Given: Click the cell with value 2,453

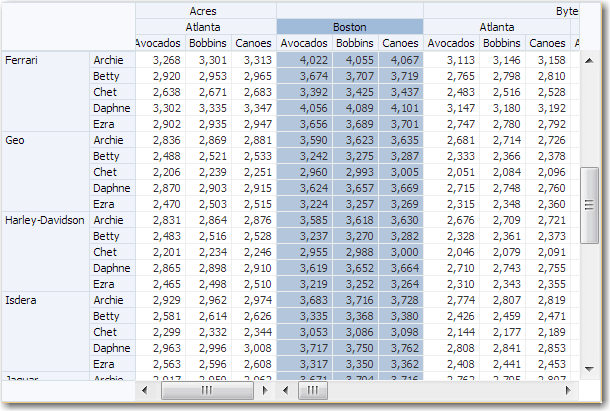Looking at the screenshot, I should (x=547, y=364).
